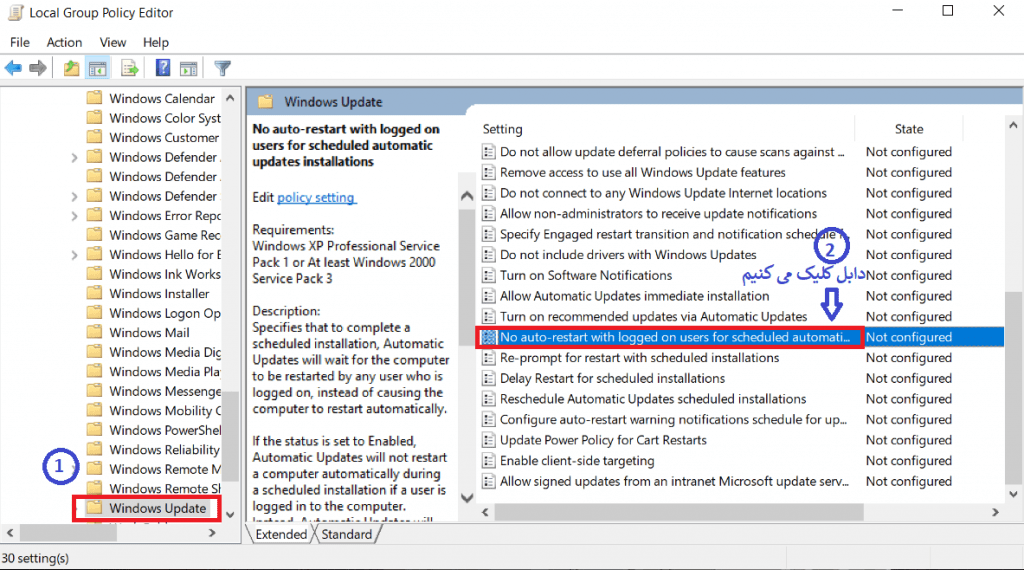Click tree pane horizontal scroll right arrow

(x=212, y=533)
